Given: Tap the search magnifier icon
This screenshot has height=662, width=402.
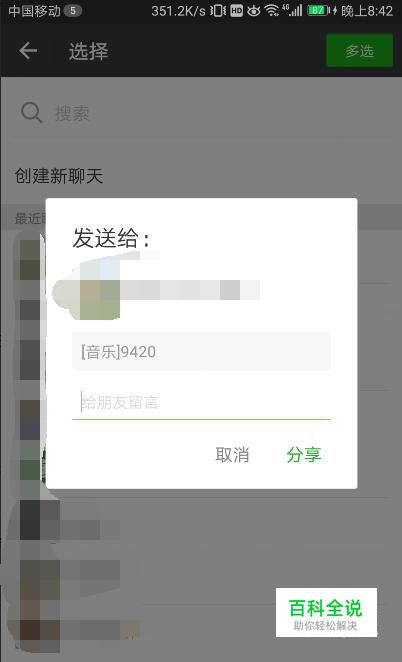Looking at the screenshot, I should coord(32,113).
